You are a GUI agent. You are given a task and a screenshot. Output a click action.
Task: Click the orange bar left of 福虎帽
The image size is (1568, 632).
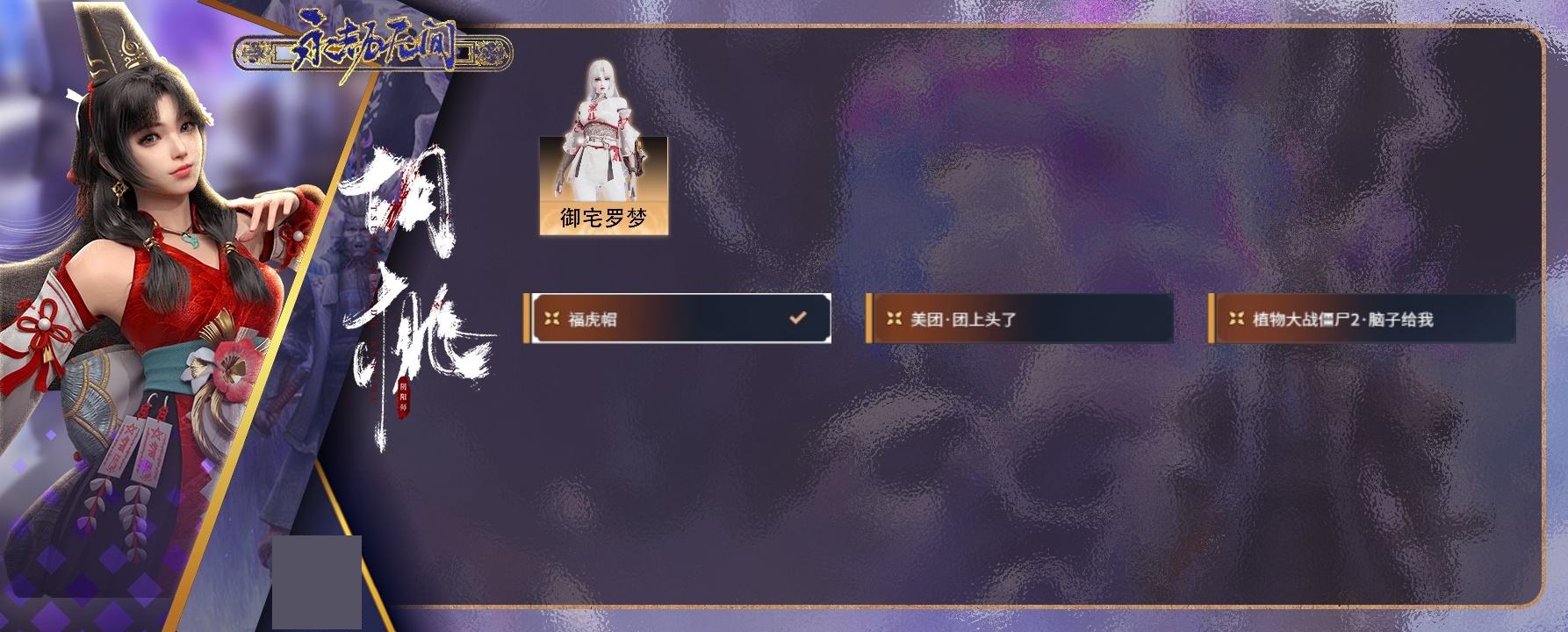click(x=527, y=319)
